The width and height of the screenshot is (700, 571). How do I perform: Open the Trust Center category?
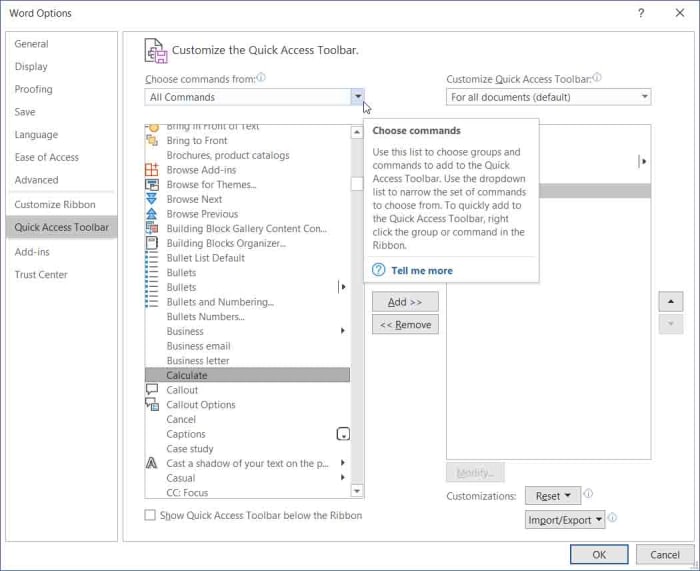pos(41,275)
